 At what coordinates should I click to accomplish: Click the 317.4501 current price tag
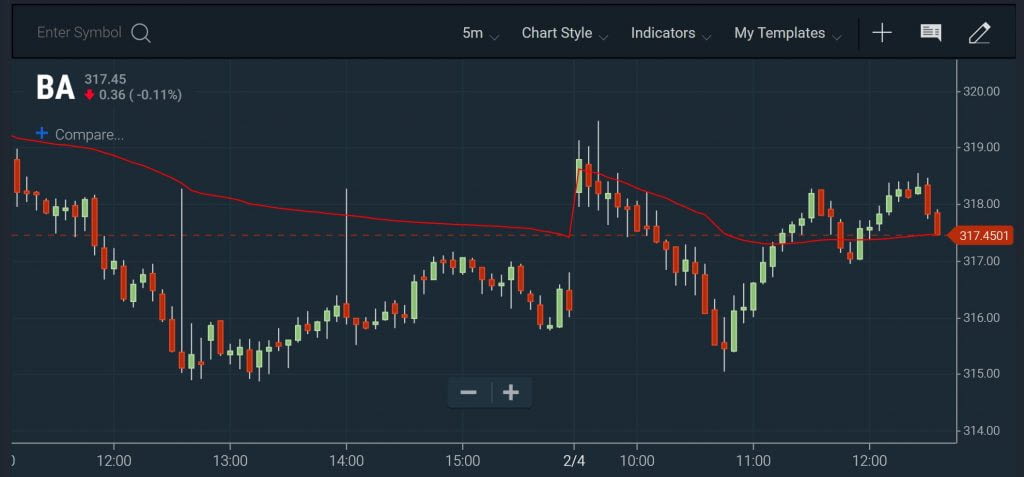tap(980, 235)
